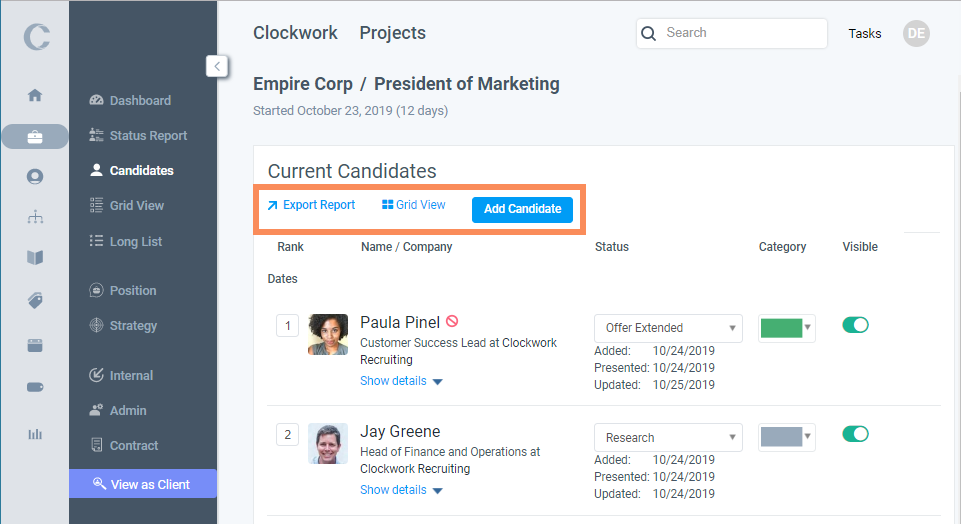
Task: Open the Status Report menu item
Action: (x=148, y=136)
